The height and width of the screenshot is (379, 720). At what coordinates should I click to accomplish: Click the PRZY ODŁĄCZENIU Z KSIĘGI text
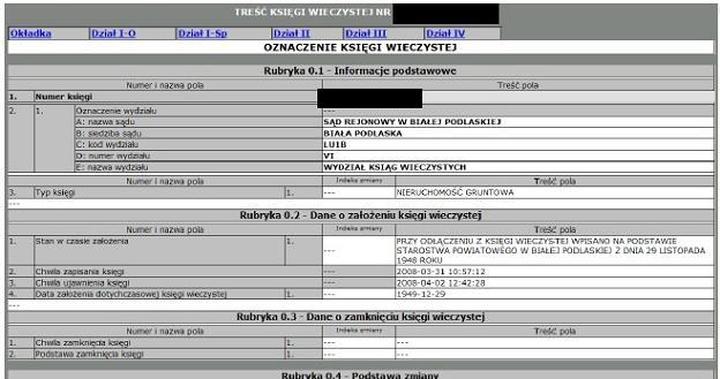551,251
